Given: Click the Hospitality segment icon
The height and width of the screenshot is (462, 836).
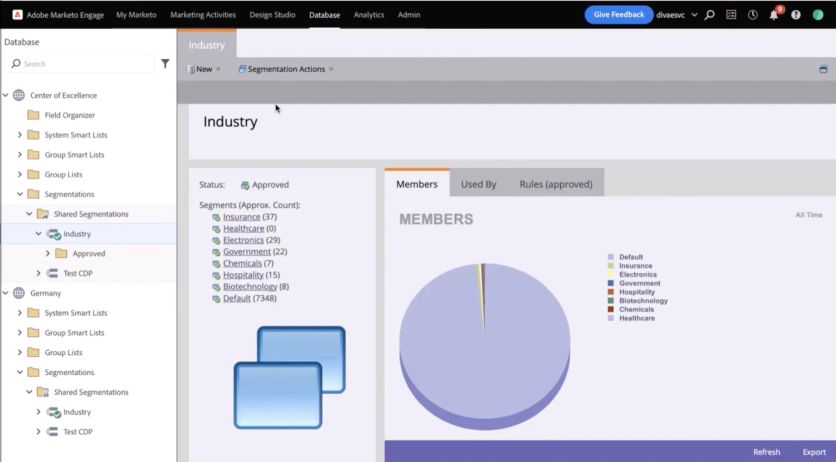Looking at the screenshot, I should click(x=216, y=275).
